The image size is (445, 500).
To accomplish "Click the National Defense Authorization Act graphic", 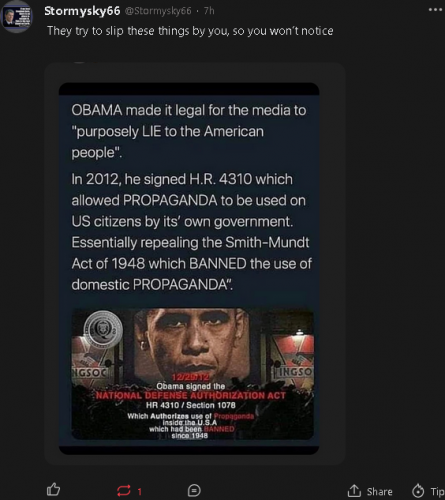I will click(x=192, y=374).
